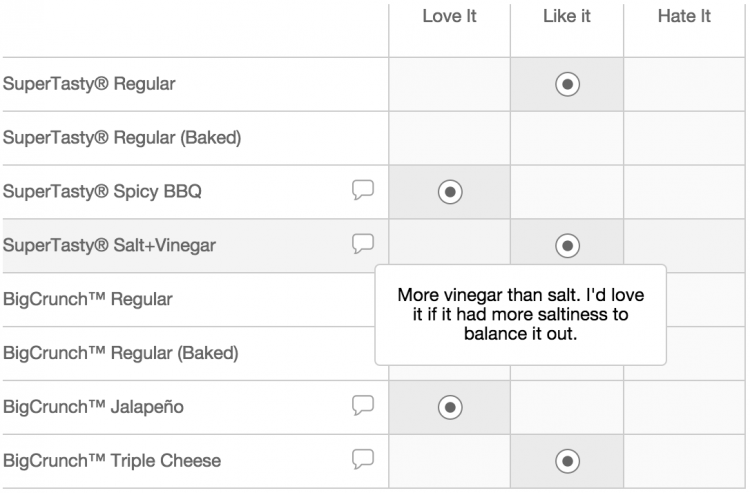Select Like it radio for Salt+Vinegar
This screenshot has height=493, width=750.
pos(567,246)
